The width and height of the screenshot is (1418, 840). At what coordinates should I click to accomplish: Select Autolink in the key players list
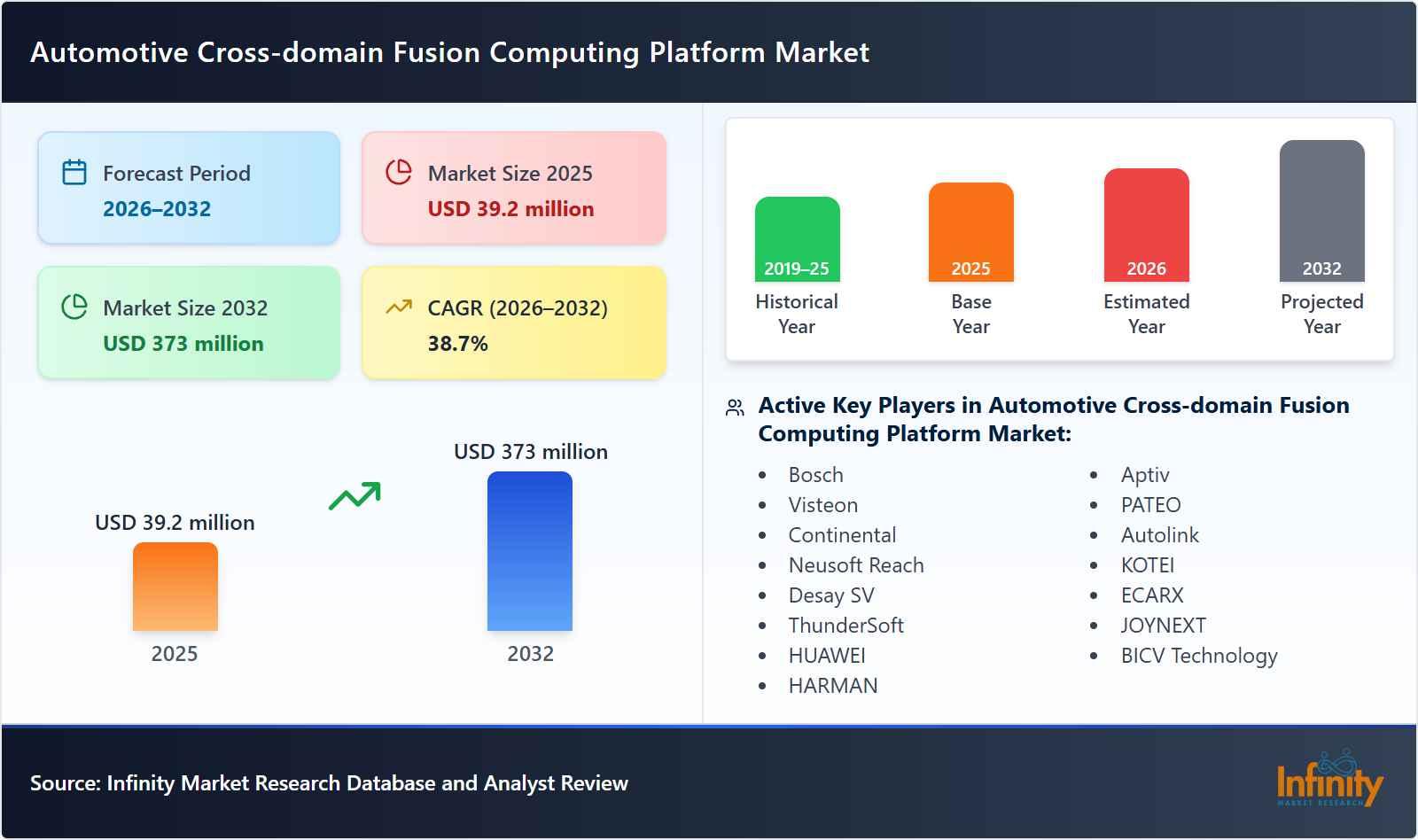point(1159,535)
